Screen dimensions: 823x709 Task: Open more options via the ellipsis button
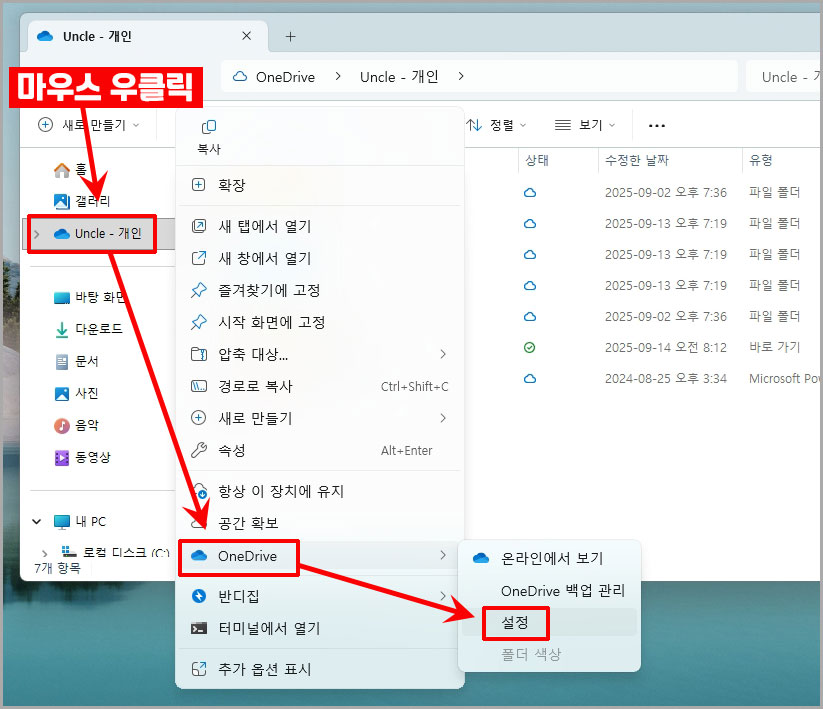coord(656,124)
